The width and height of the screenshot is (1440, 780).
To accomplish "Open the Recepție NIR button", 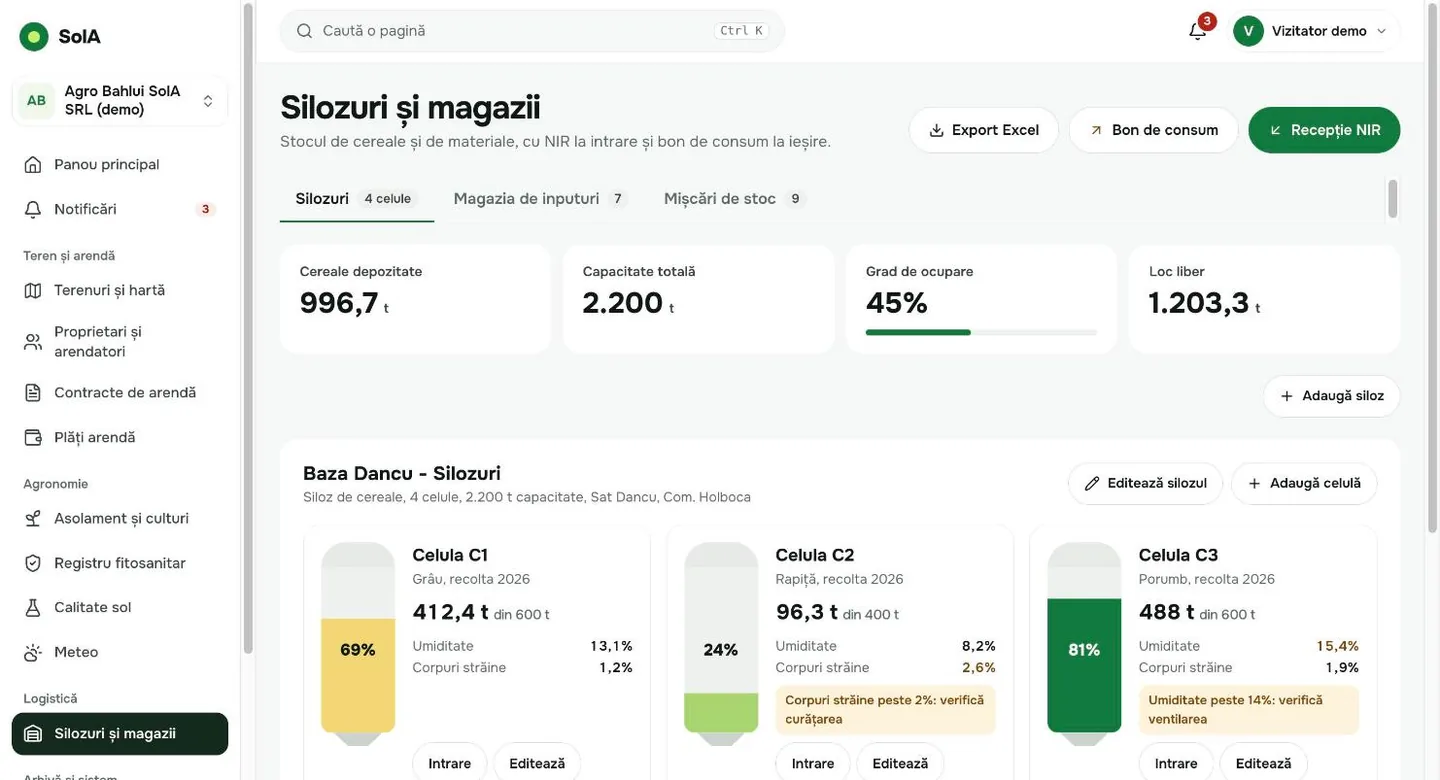I will 1325,130.
